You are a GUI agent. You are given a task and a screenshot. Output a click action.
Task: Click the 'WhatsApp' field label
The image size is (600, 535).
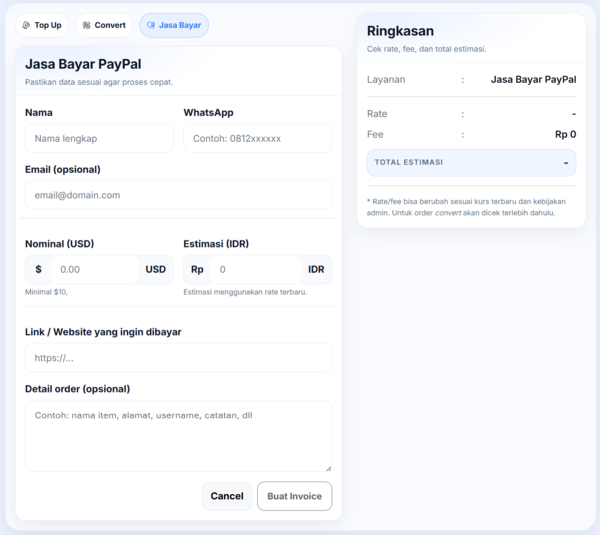coord(209,113)
